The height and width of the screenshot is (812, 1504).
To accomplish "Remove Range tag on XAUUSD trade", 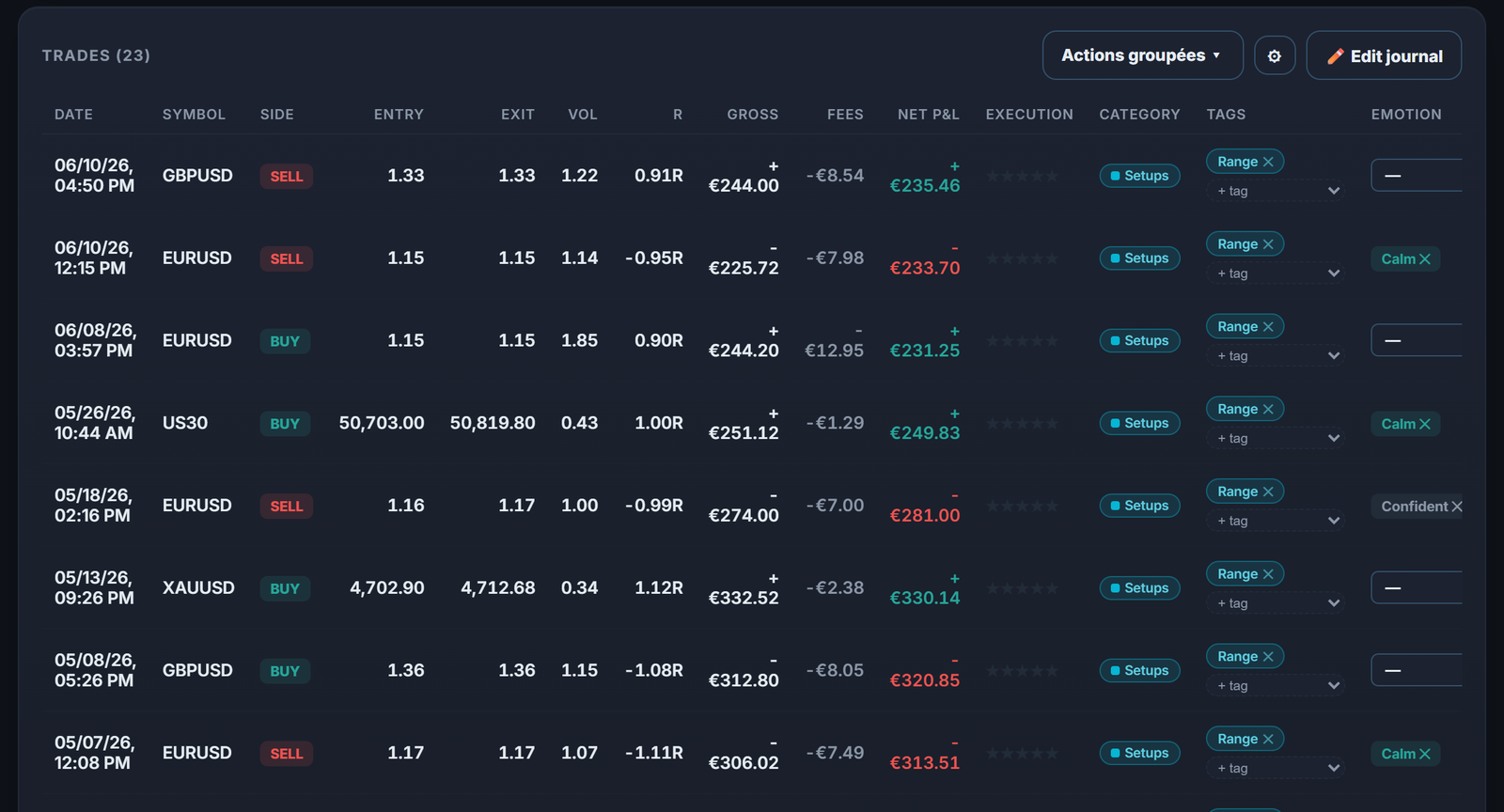I will [1268, 574].
